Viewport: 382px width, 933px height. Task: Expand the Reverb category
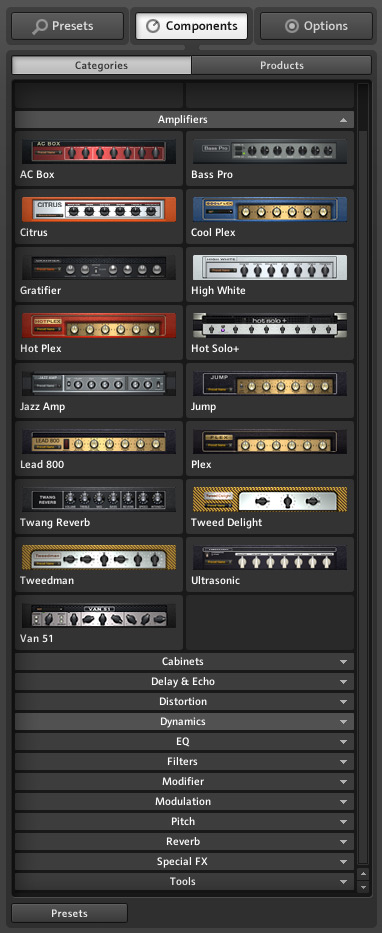pyautogui.click(x=184, y=841)
